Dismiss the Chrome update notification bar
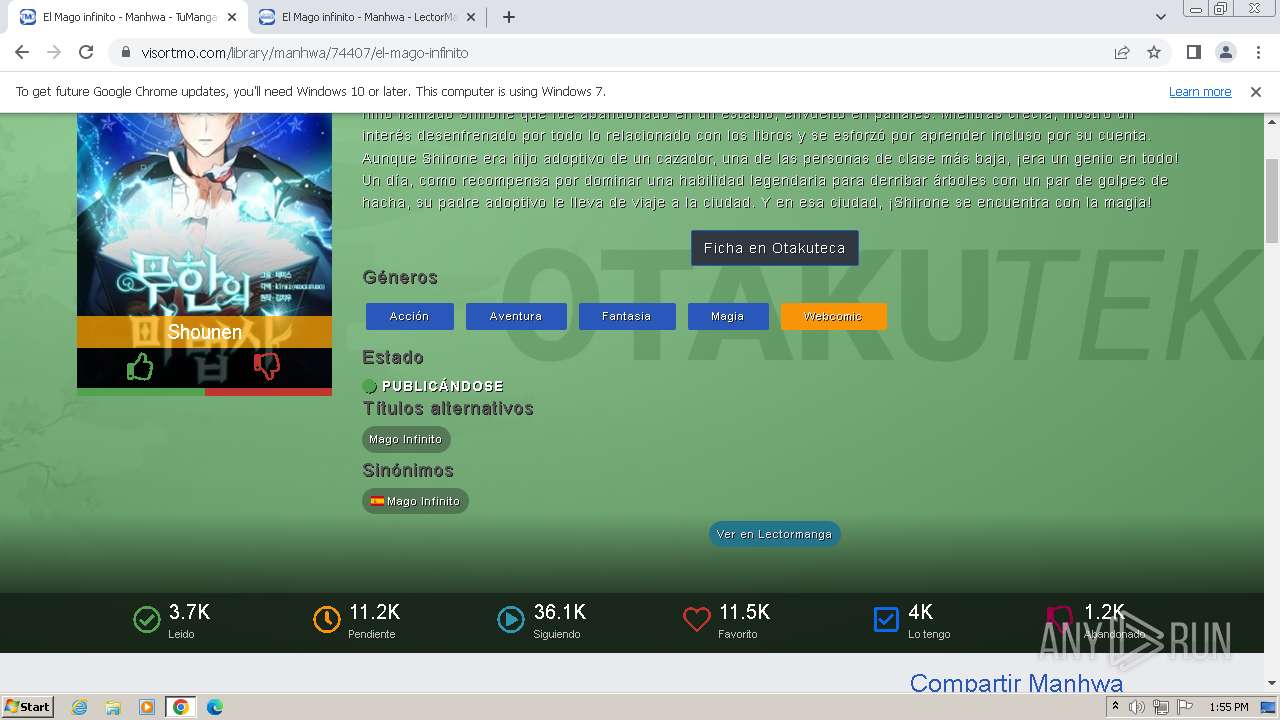The image size is (1280, 720). pyautogui.click(x=1256, y=91)
